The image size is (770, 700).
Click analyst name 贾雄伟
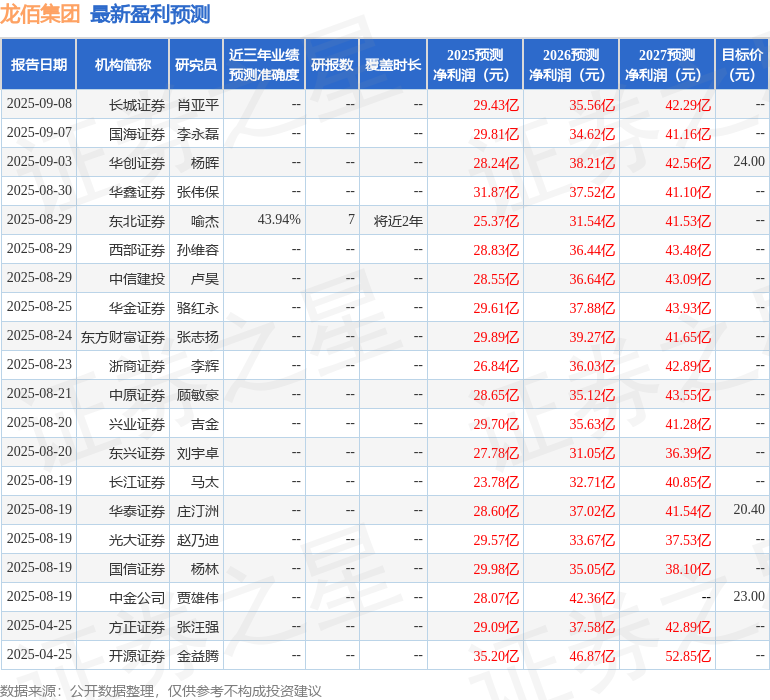pyautogui.click(x=197, y=598)
